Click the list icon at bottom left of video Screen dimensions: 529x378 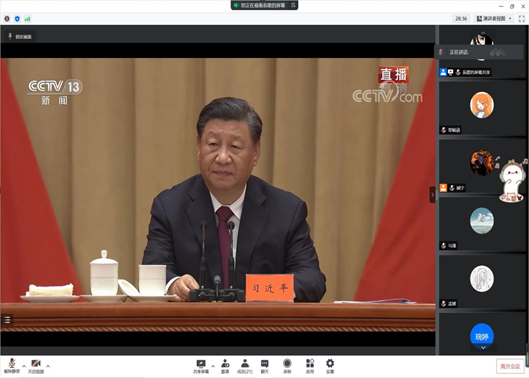(x=7, y=320)
